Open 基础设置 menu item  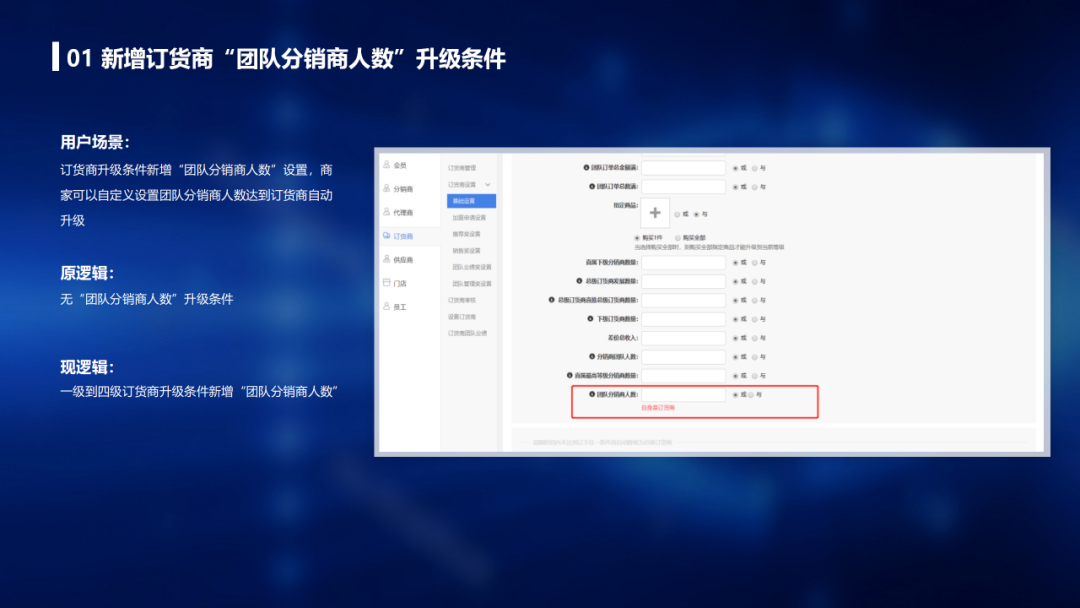(471, 201)
